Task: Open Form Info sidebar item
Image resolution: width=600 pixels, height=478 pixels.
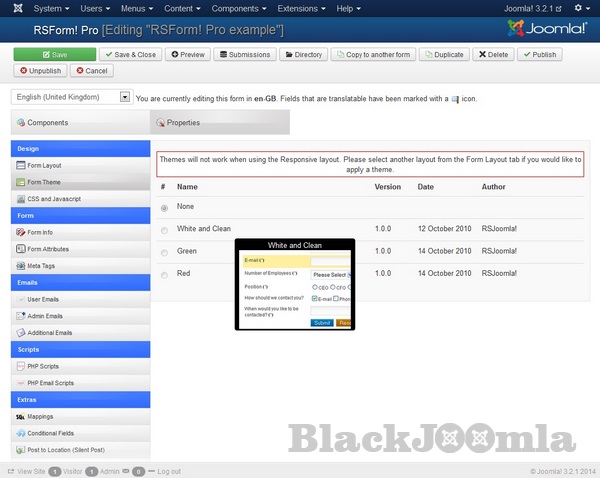Action: [x=40, y=232]
